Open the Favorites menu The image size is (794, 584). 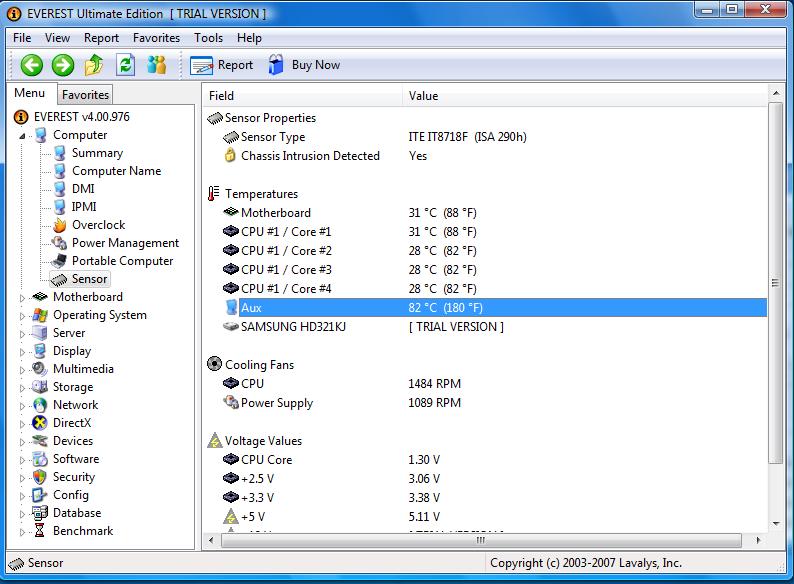(156, 38)
